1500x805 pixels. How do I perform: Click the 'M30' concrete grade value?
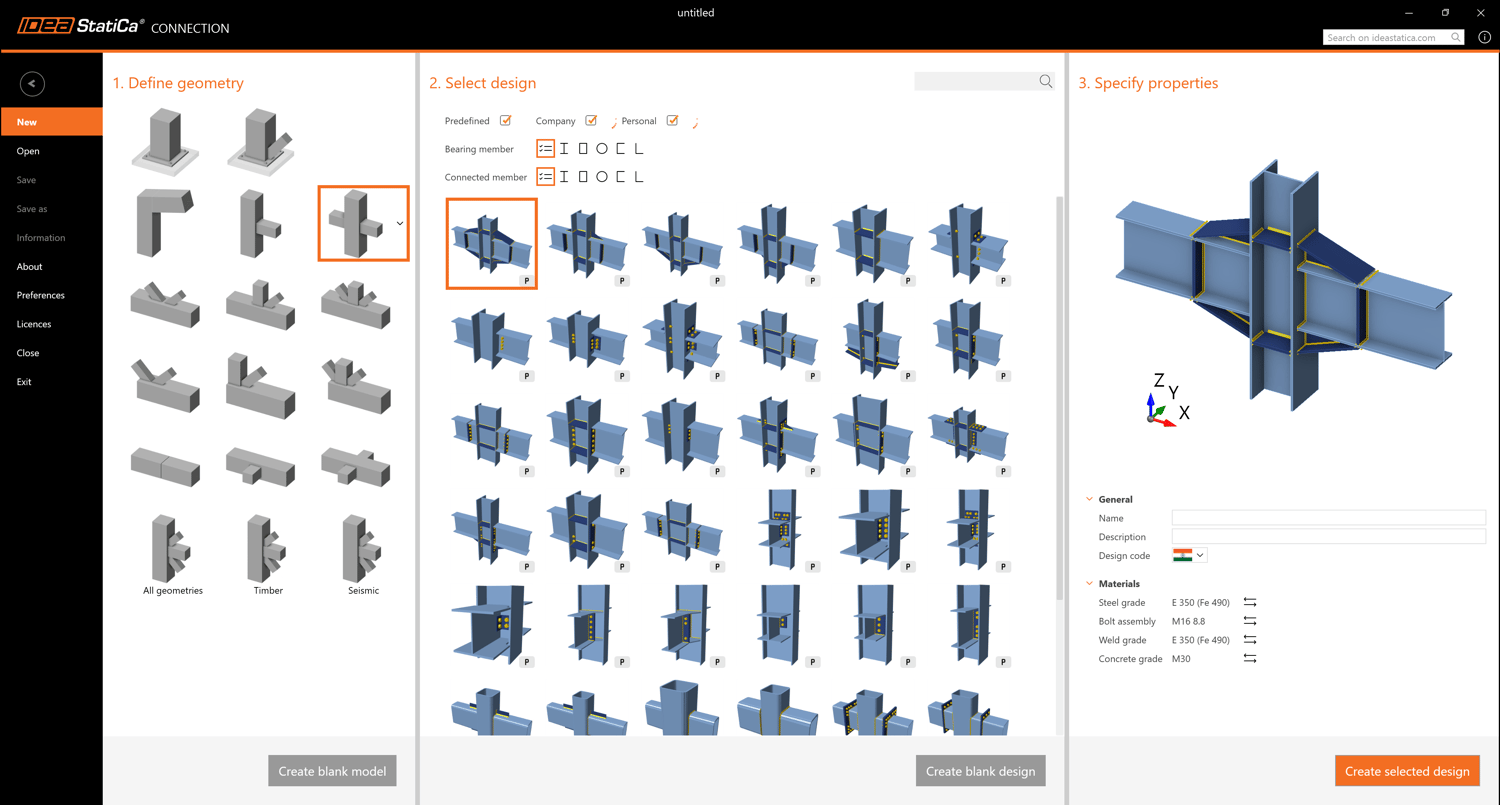click(x=1181, y=659)
